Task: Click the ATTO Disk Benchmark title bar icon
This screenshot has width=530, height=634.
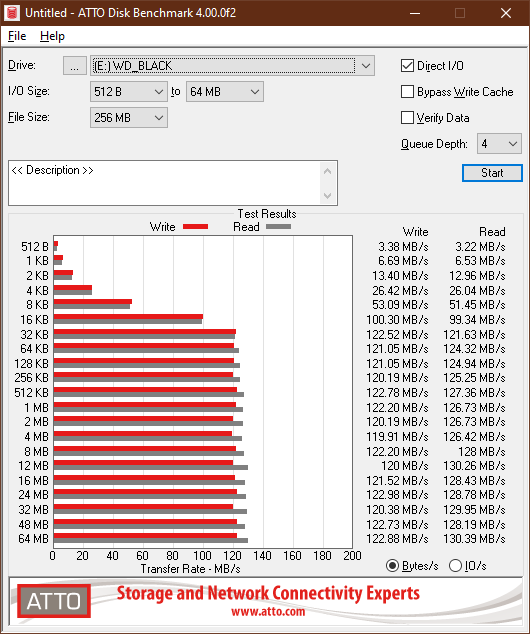Action: [12, 13]
